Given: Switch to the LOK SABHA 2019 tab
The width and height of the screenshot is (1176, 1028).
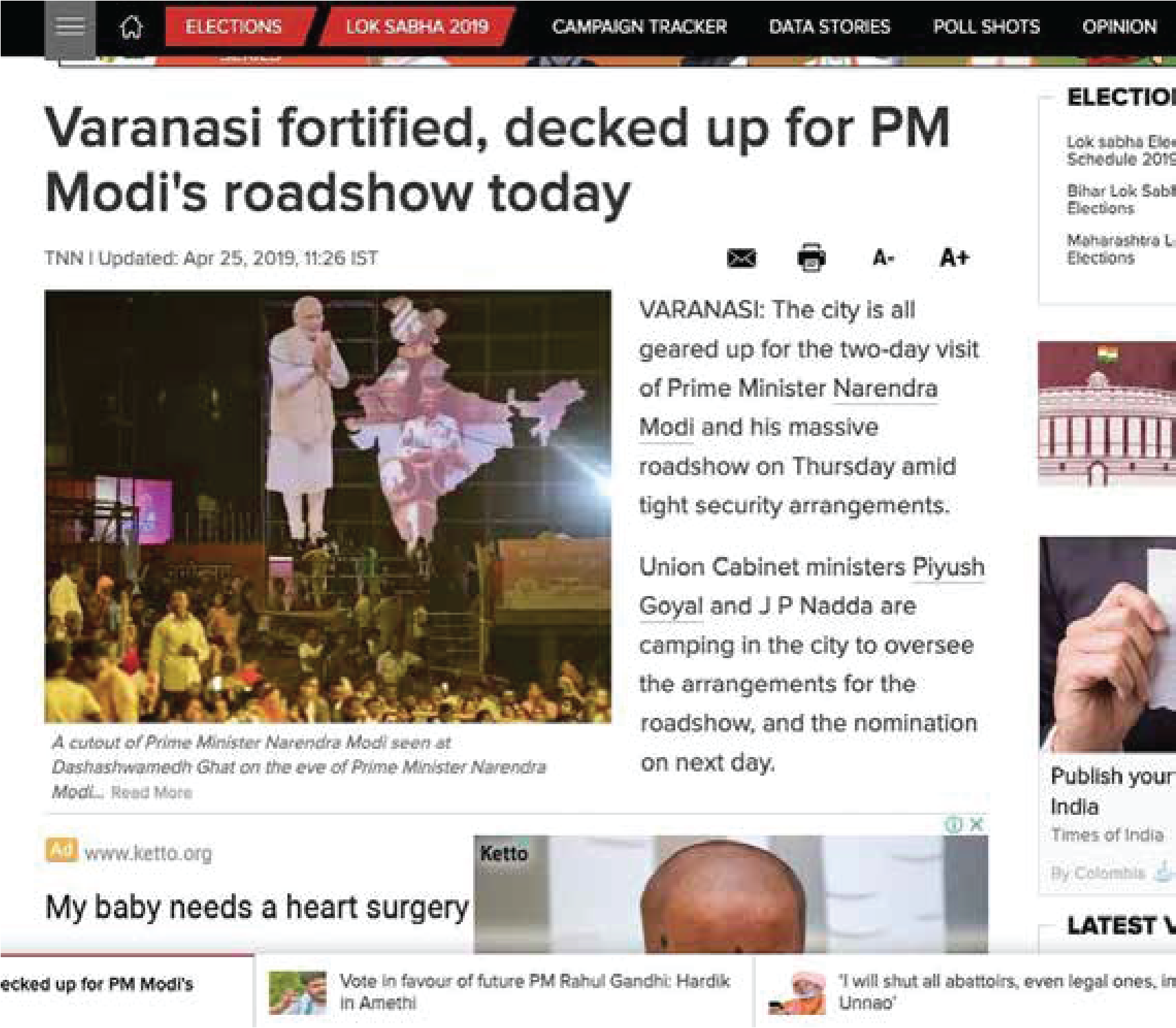Looking at the screenshot, I should pos(417,27).
